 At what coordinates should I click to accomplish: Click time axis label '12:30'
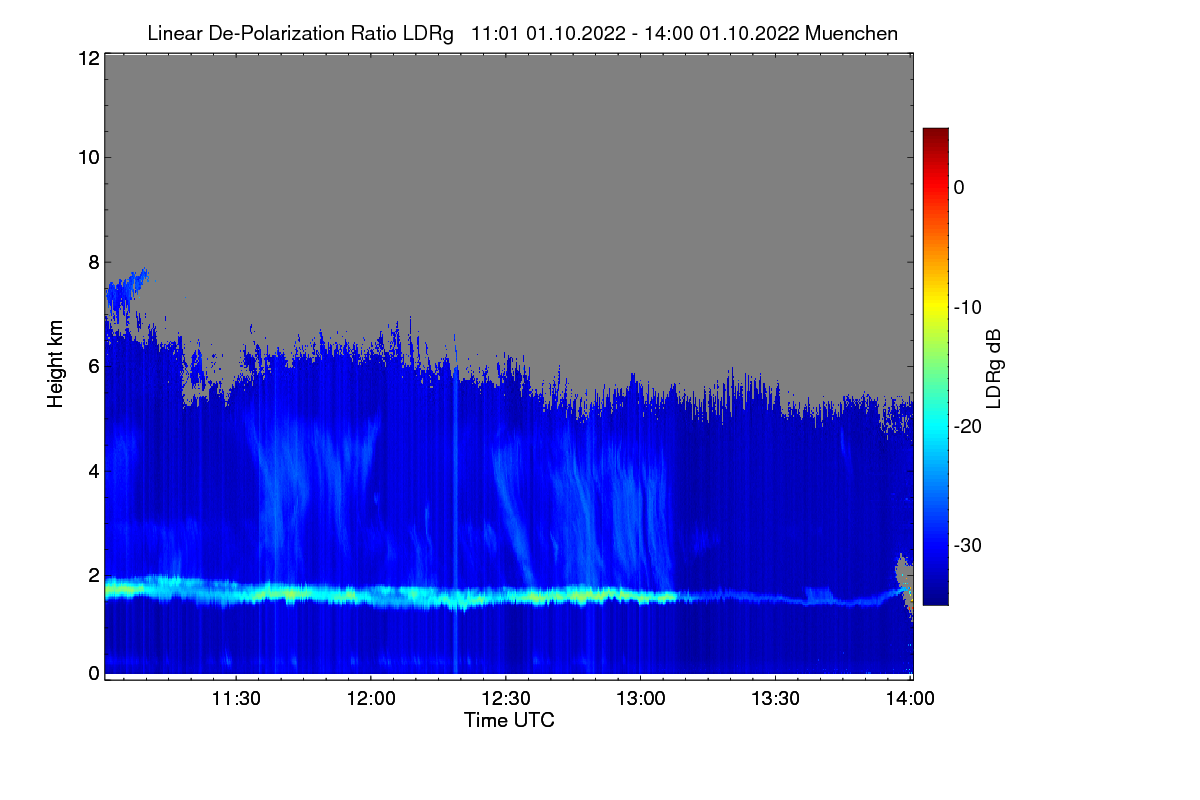(x=506, y=699)
